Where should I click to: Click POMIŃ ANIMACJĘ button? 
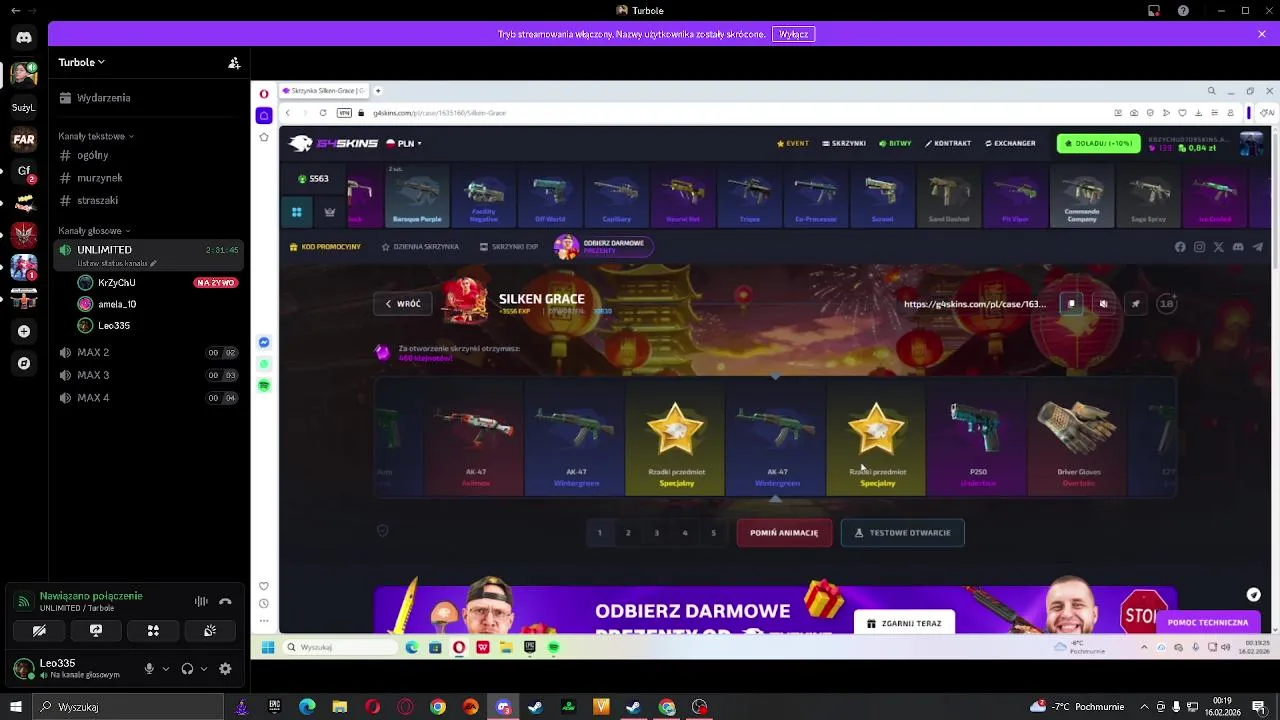pos(784,533)
